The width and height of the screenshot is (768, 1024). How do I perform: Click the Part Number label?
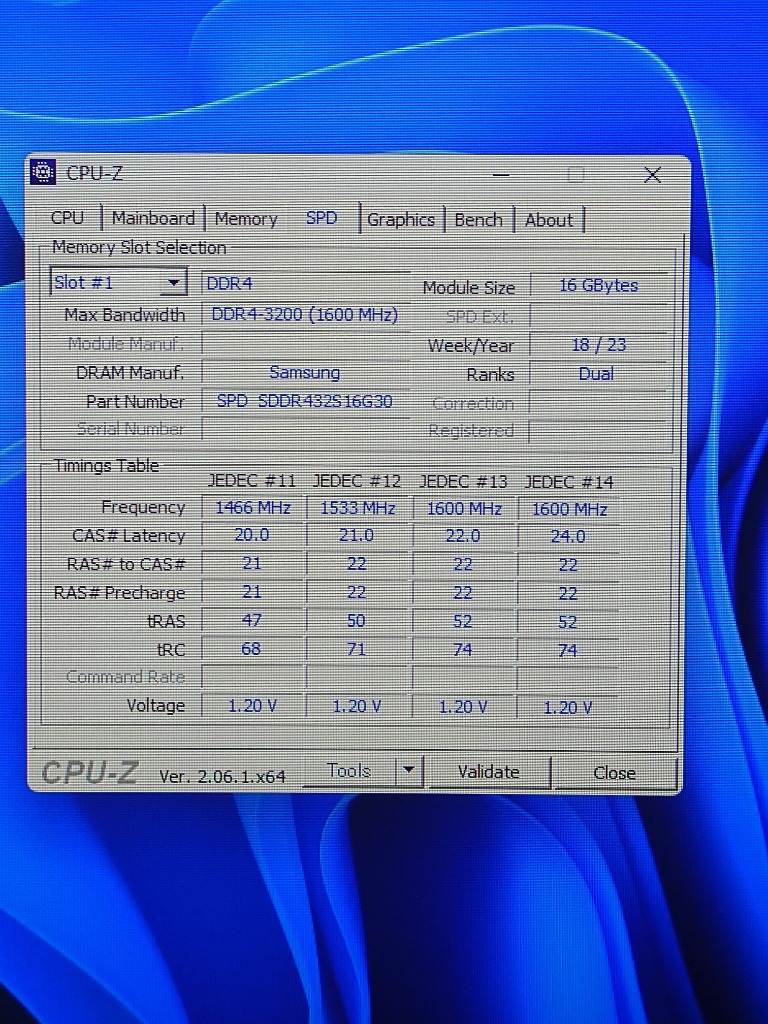pos(135,402)
